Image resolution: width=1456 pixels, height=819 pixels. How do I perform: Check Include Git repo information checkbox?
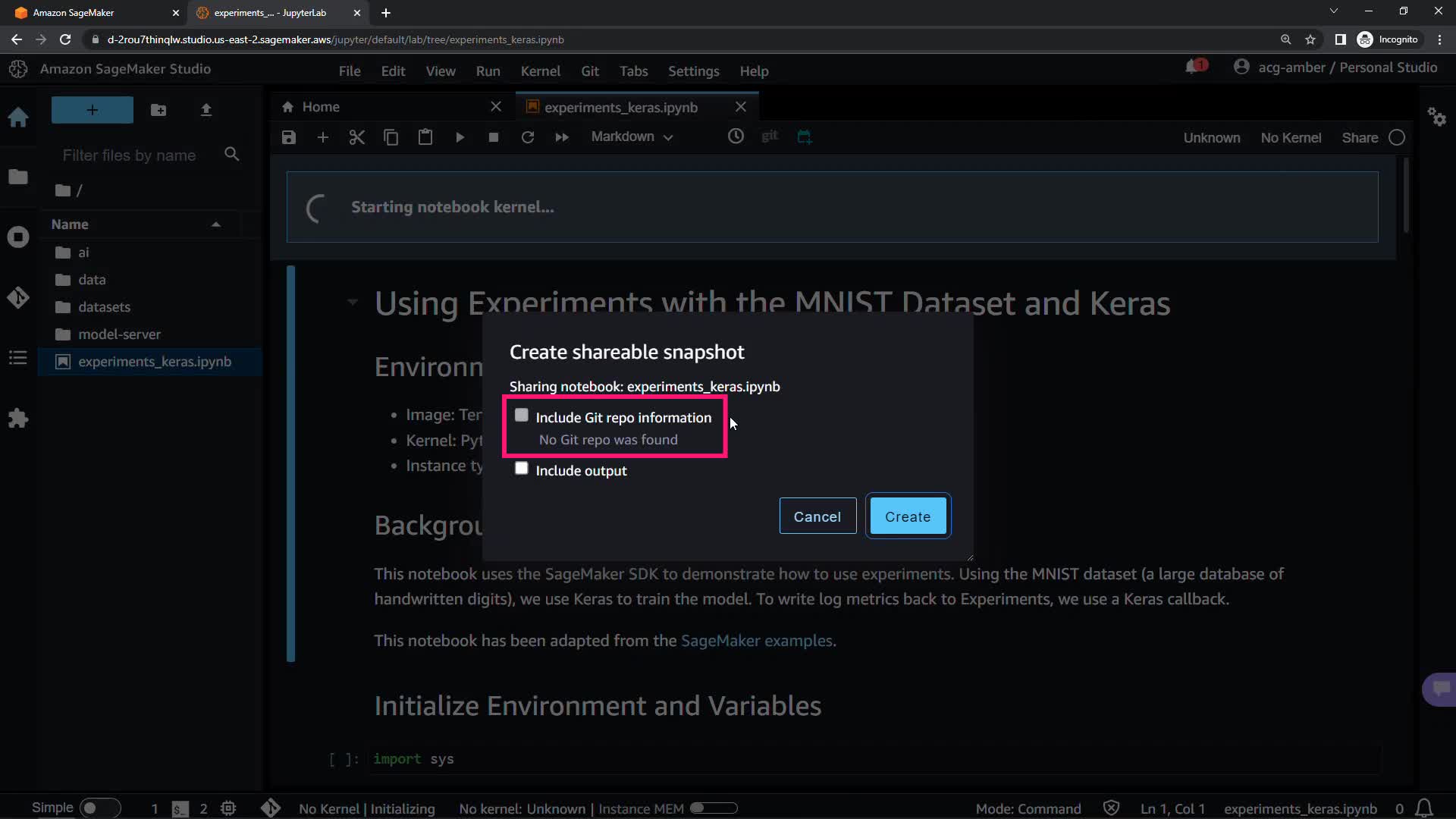[x=521, y=416]
